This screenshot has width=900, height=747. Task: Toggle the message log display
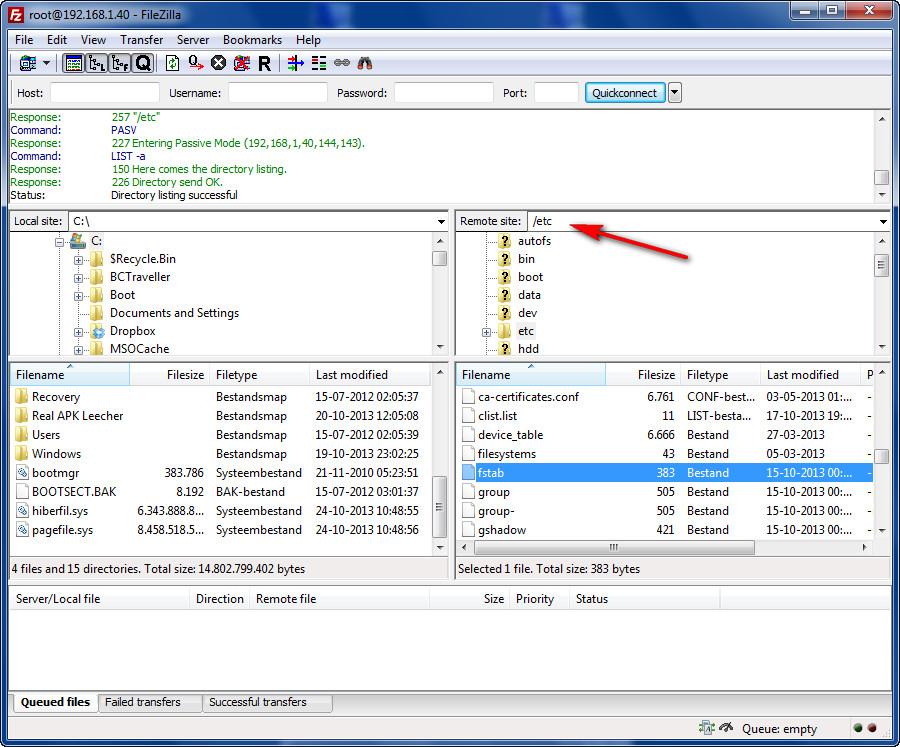tap(73, 63)
